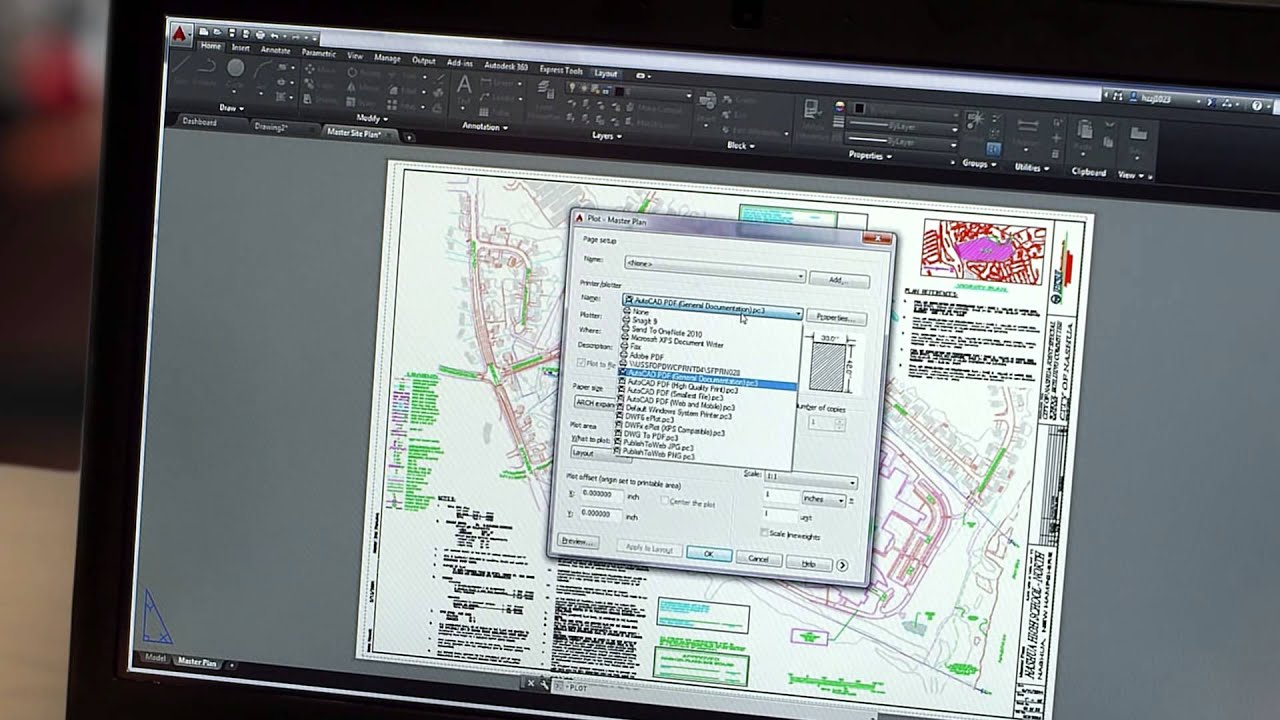
Task: Click the new file tab plus icon
Action: pyautogui.click(x=408, y=136)
